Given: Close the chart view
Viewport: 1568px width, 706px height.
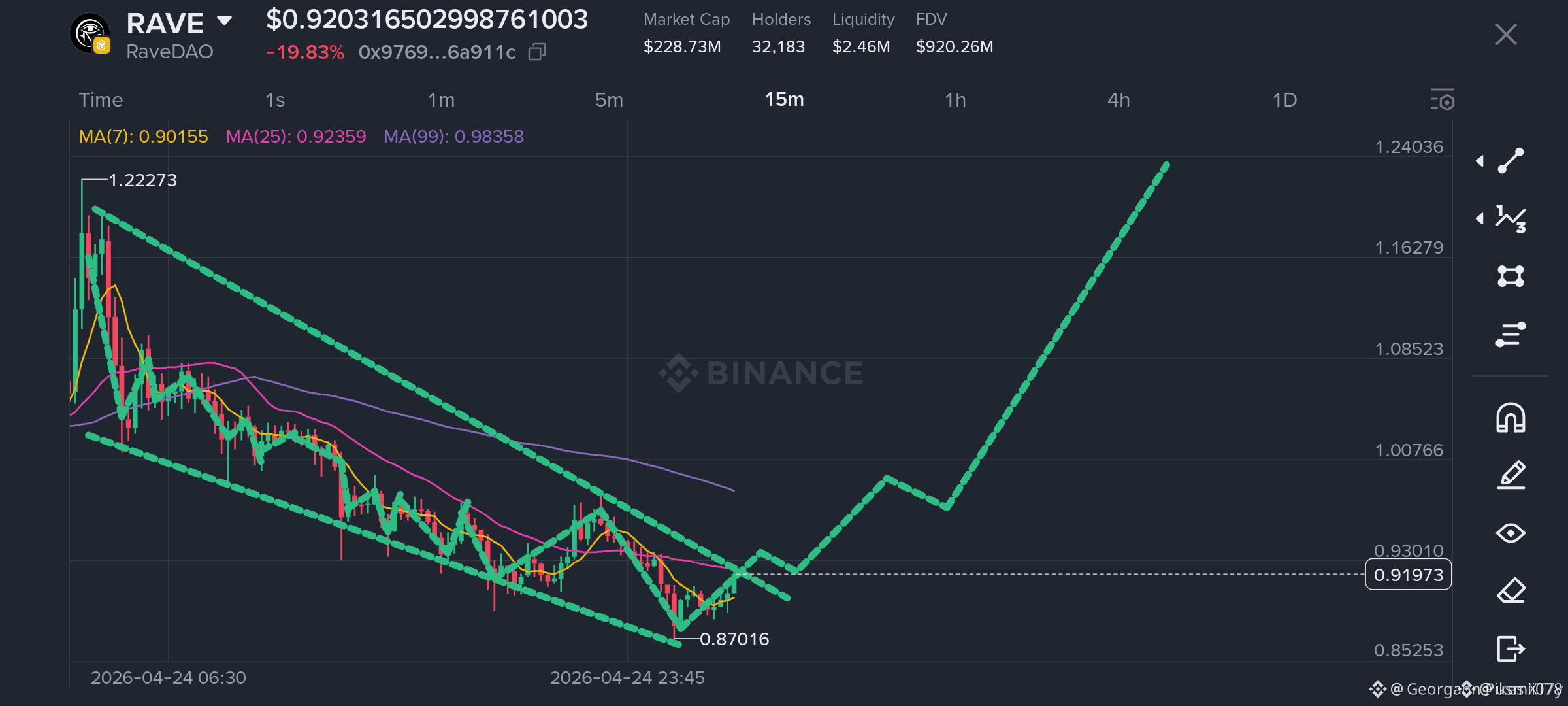Looking at the screenshot, I should [1506, 34].
